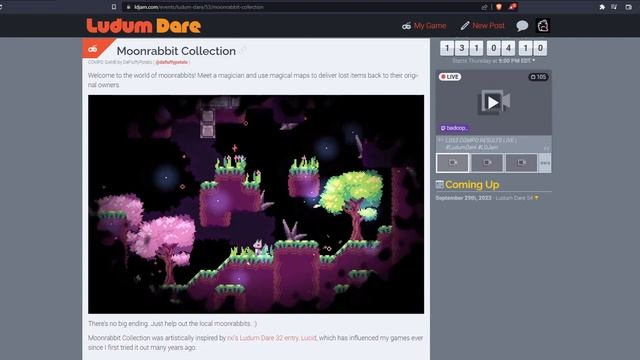Play the live stream video

click(493, 102)
